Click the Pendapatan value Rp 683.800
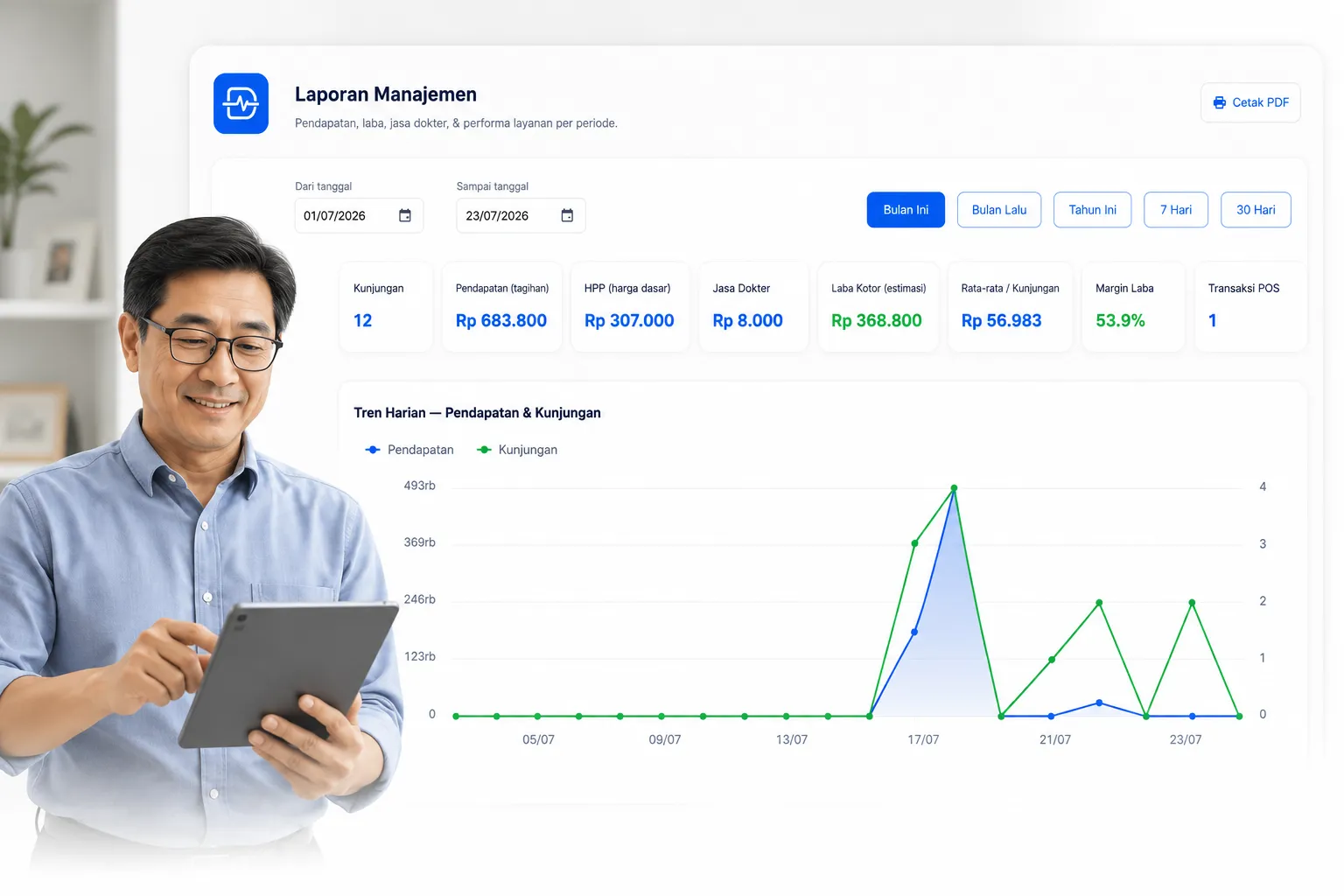Screen dimensions: 1344x896 coord(501,320)
